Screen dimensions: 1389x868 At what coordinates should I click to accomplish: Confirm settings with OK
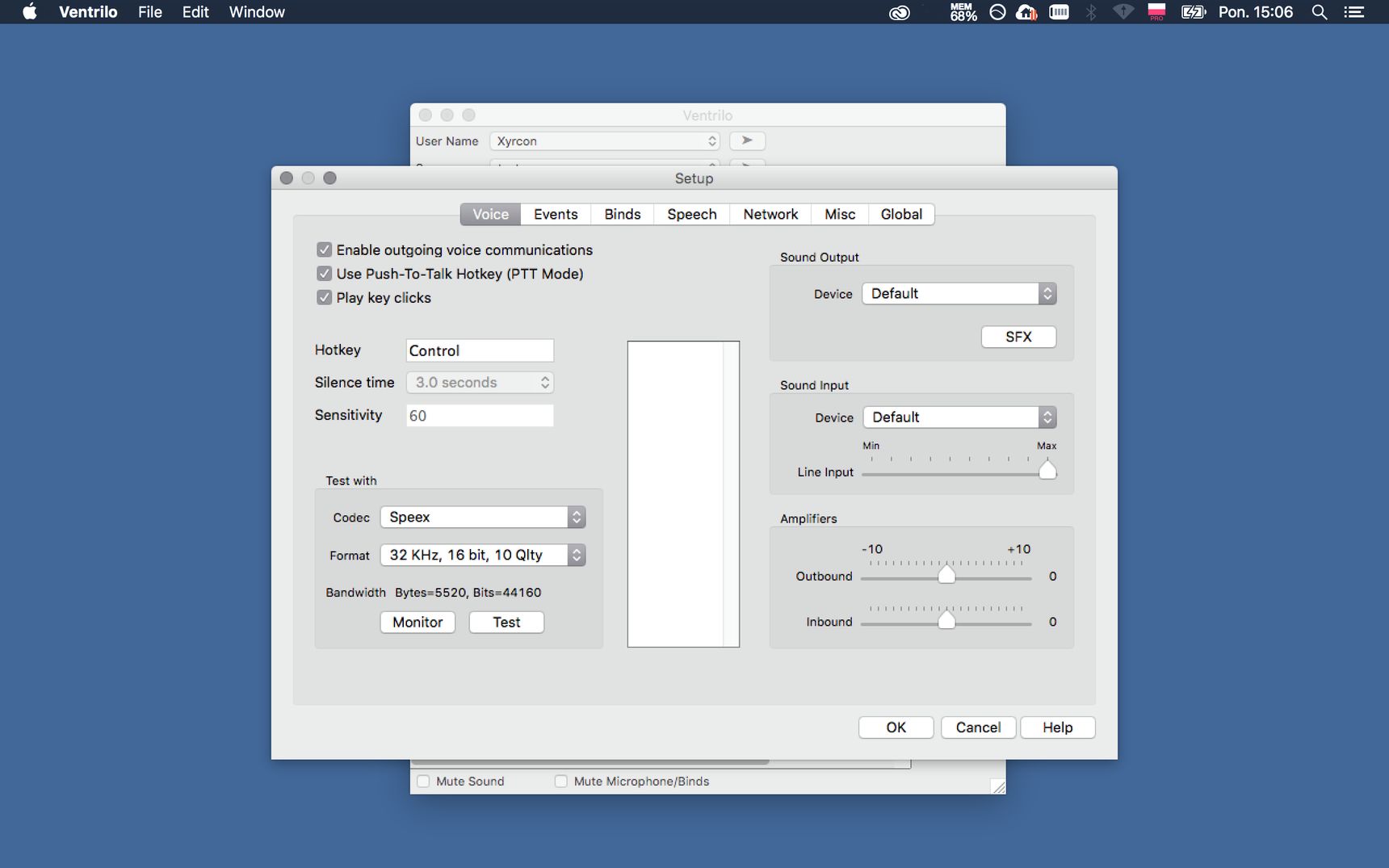point(896,728)
